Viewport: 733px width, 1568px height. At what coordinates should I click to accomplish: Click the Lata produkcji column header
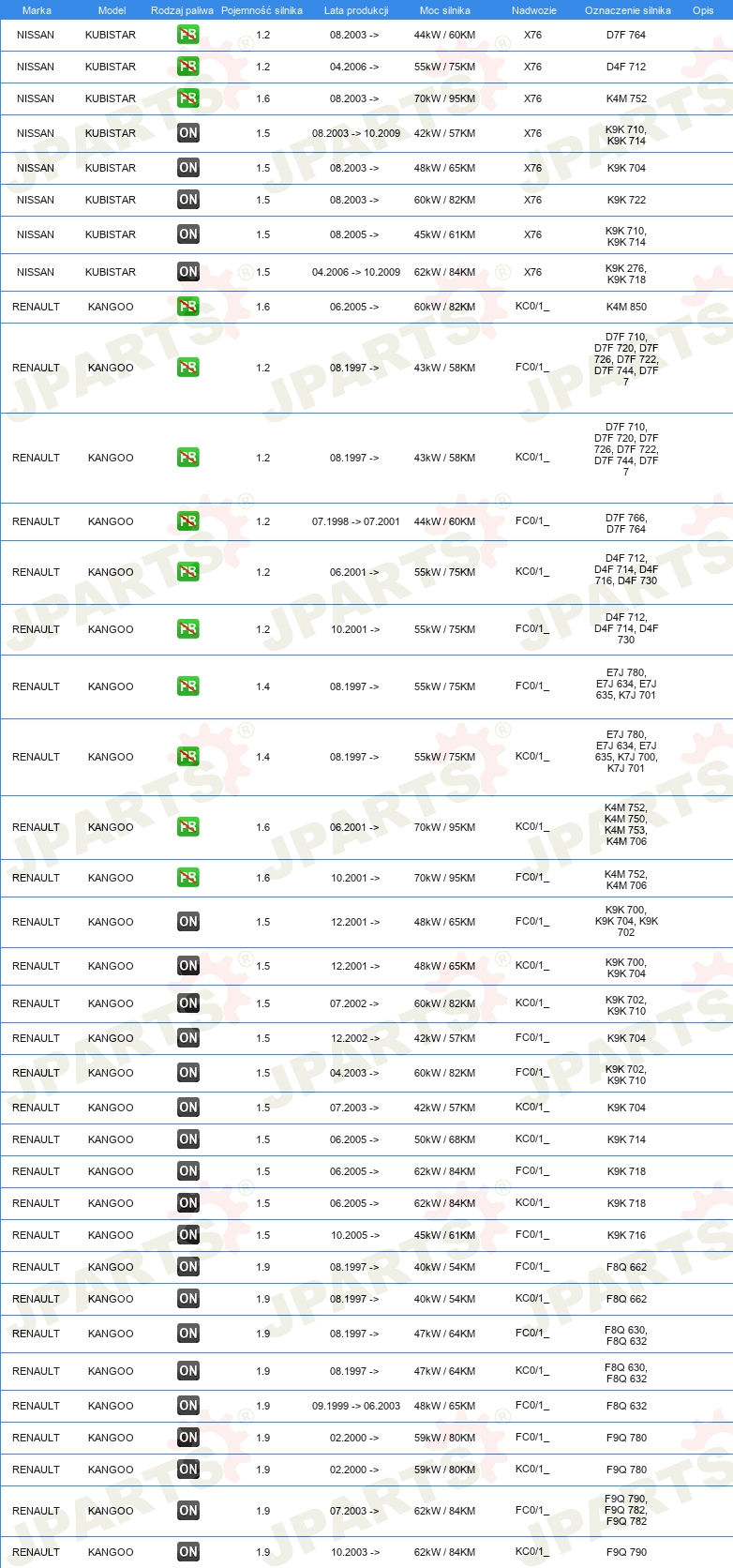click(356, 10)
